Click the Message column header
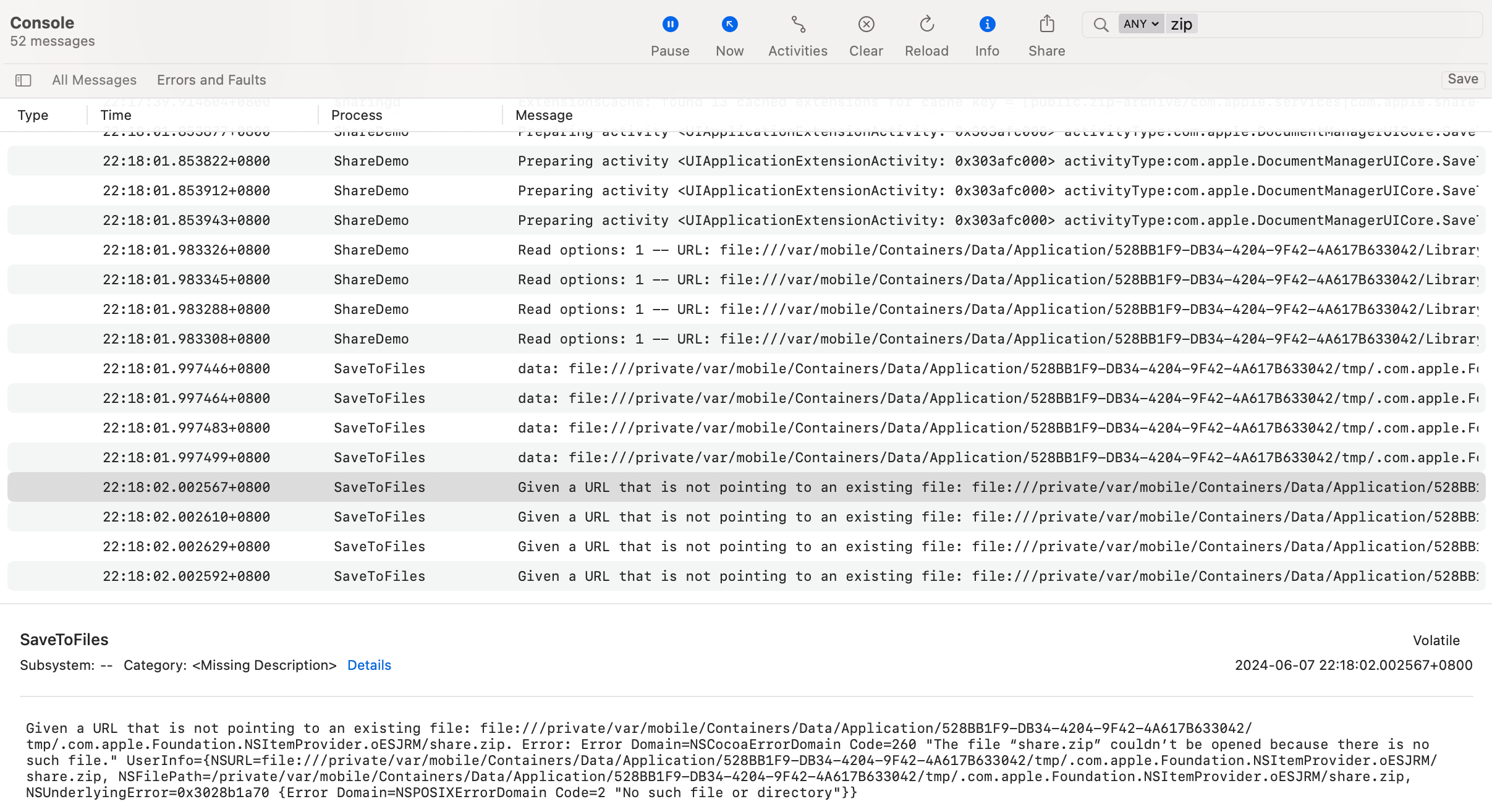The image size is (1492, 812). click(x=544, y=116)
